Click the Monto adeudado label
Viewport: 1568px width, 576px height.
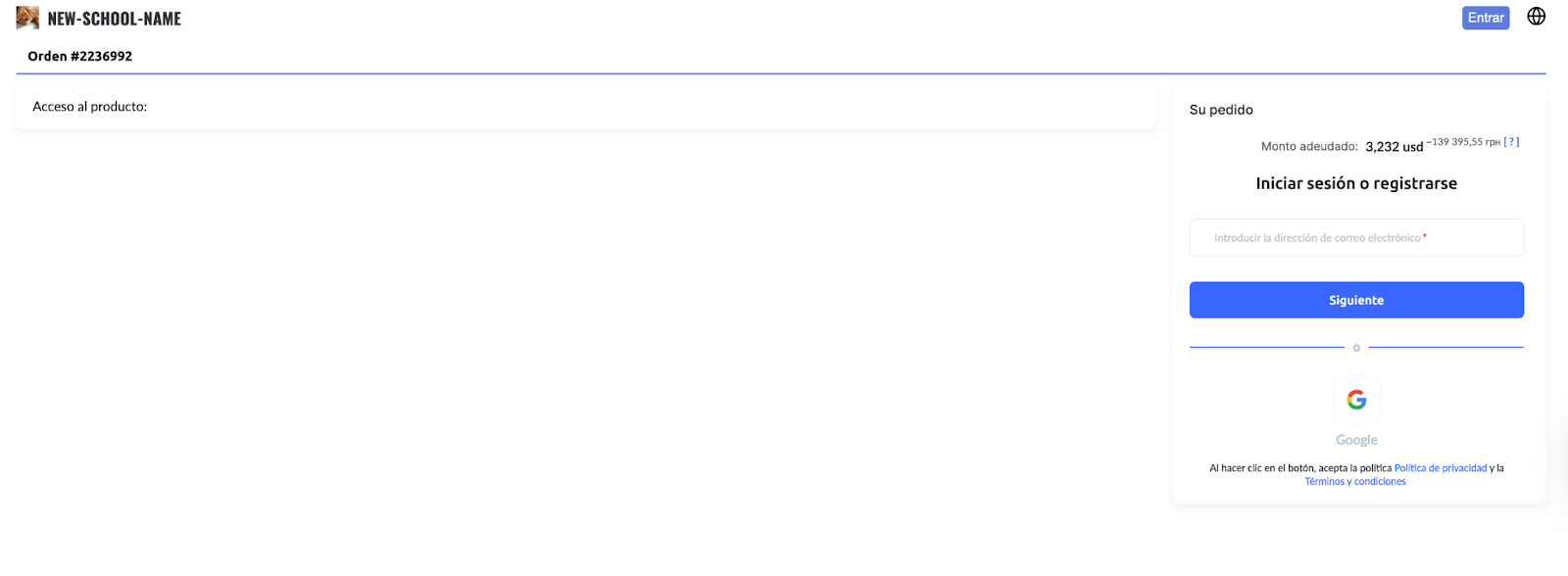(x=1308, y=147)
